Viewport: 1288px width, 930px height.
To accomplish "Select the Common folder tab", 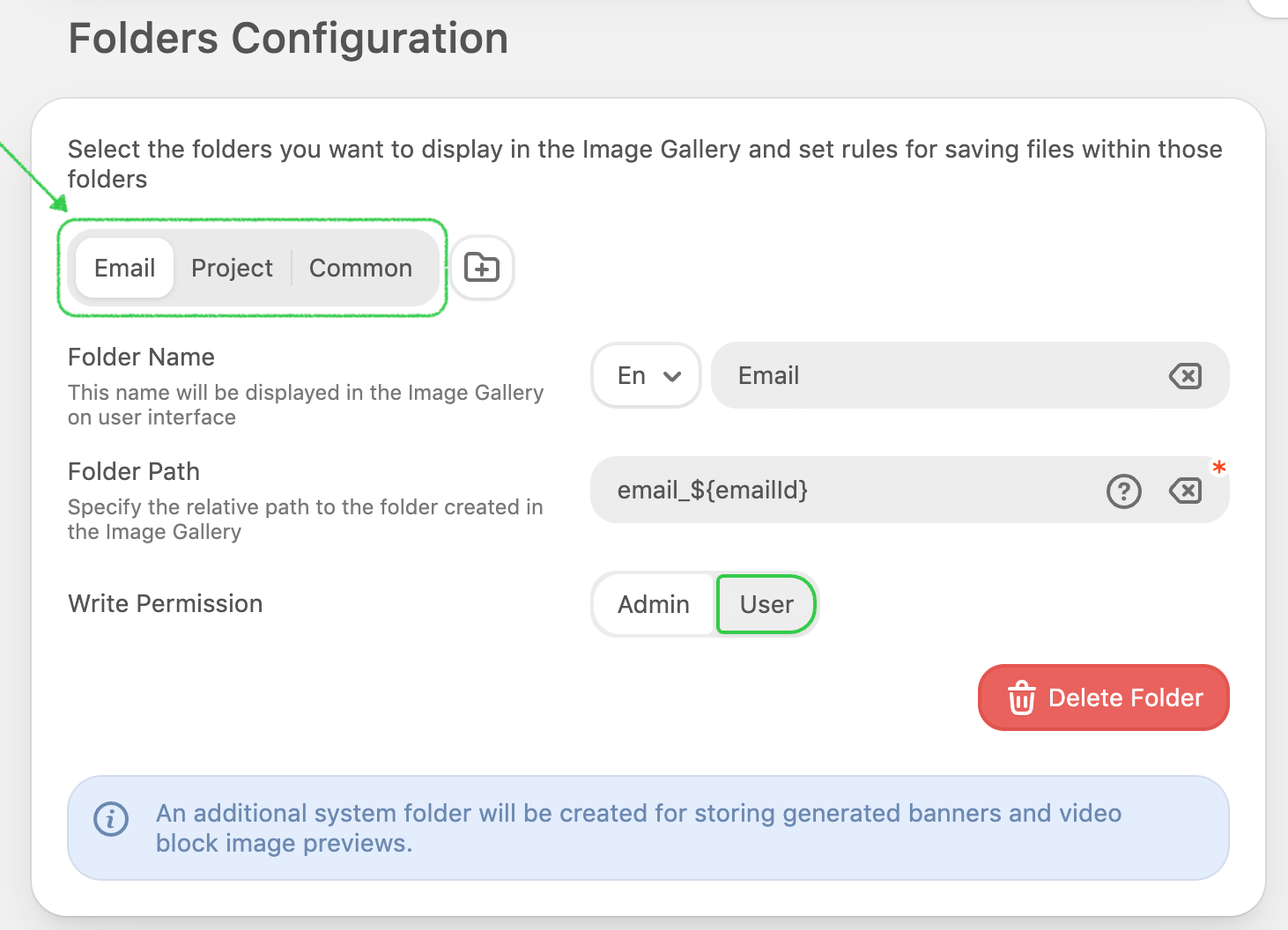I will tap(360, 268).
